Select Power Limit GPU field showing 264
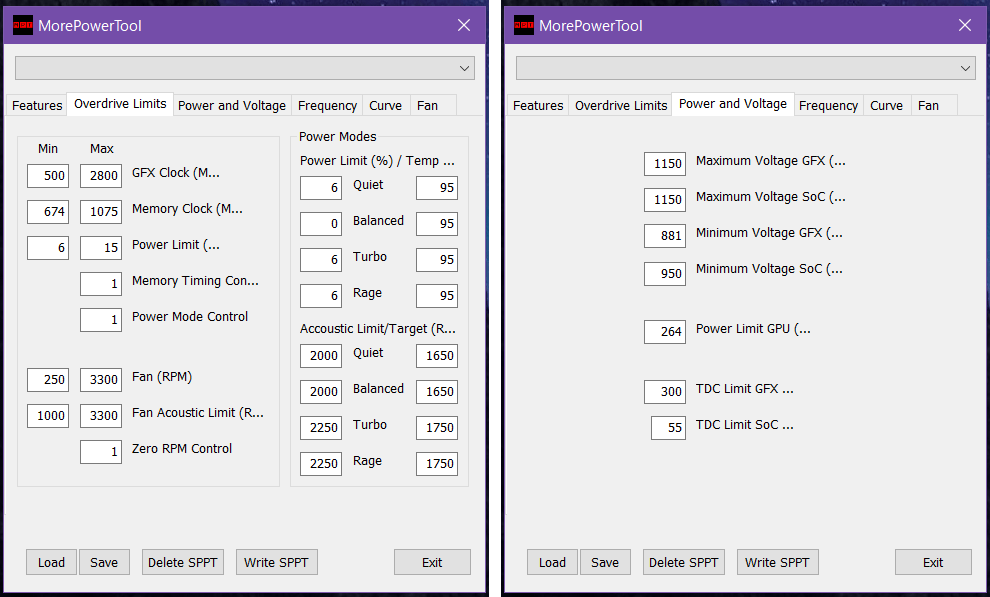This screenshot has height=597, width=990. pyautogui.click(x=665, y=332)
